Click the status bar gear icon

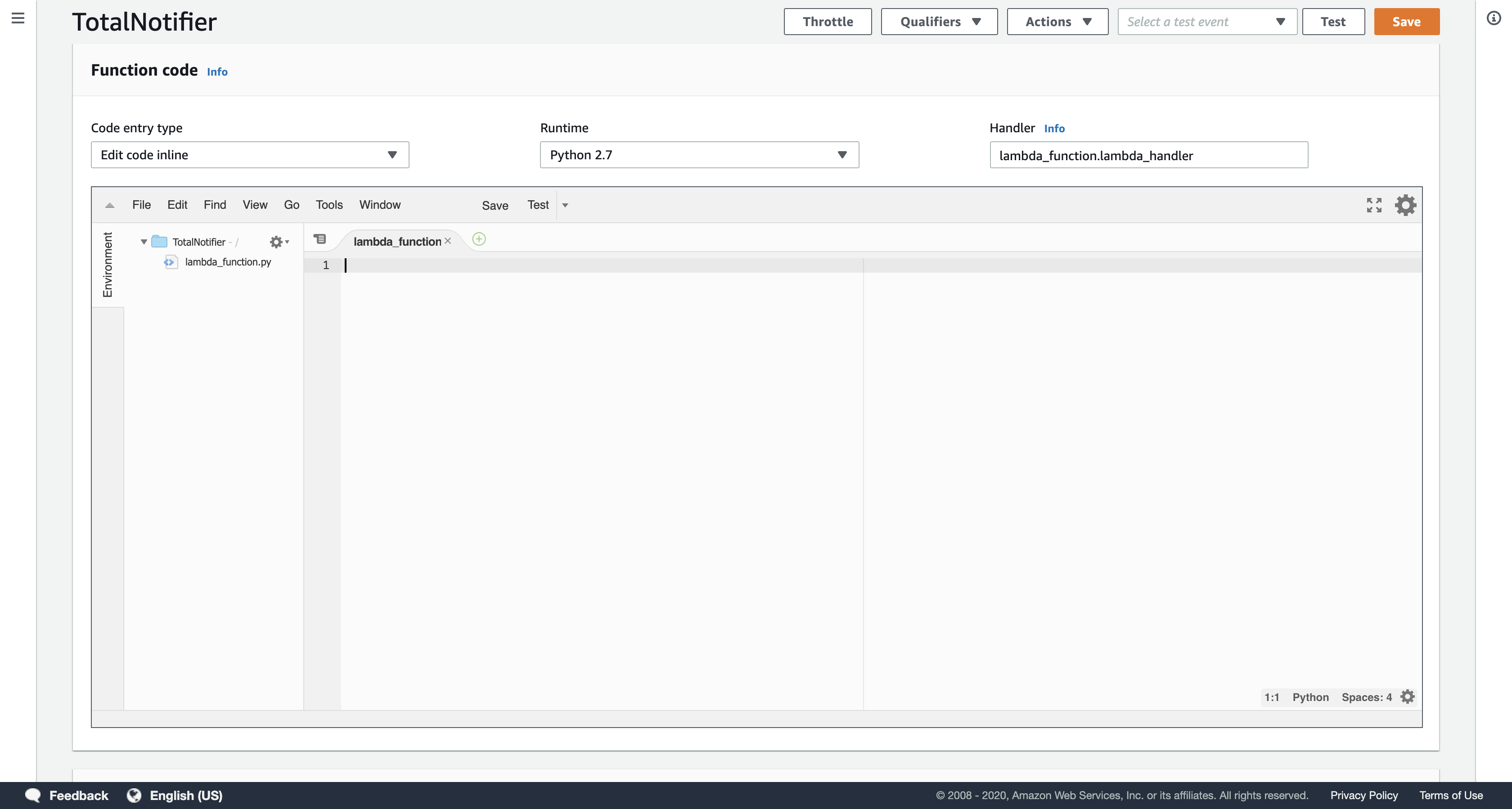click(x=1407, y=696)
